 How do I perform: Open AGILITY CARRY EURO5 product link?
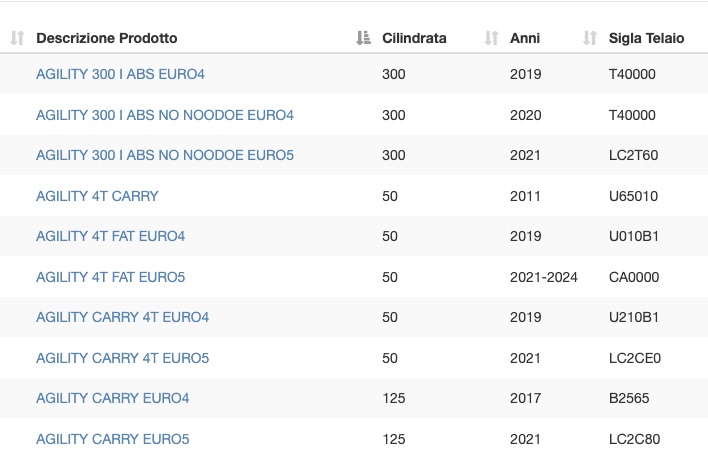(x=112, y=439)
